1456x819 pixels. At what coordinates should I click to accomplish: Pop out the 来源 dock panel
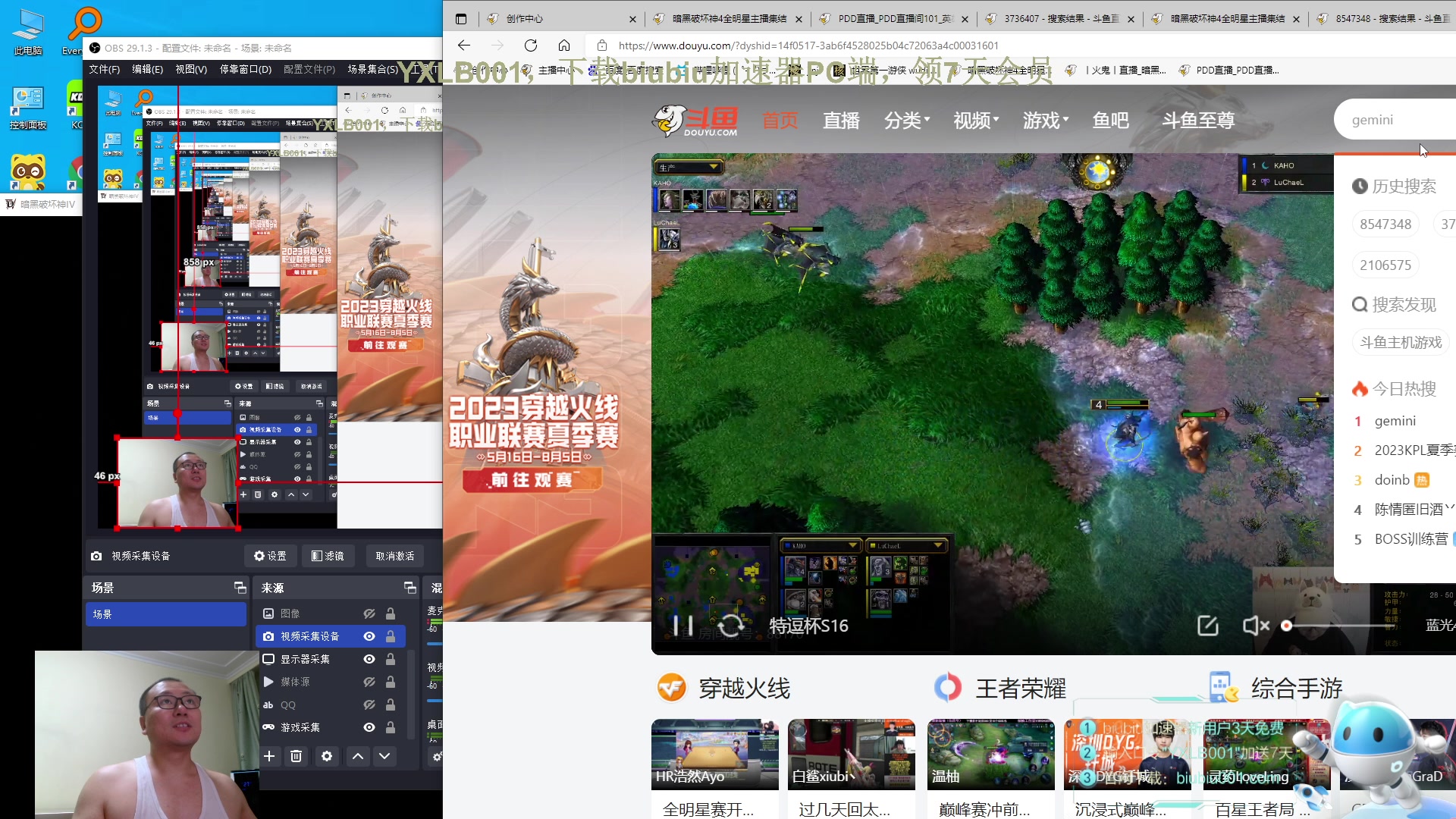[410, 588]
